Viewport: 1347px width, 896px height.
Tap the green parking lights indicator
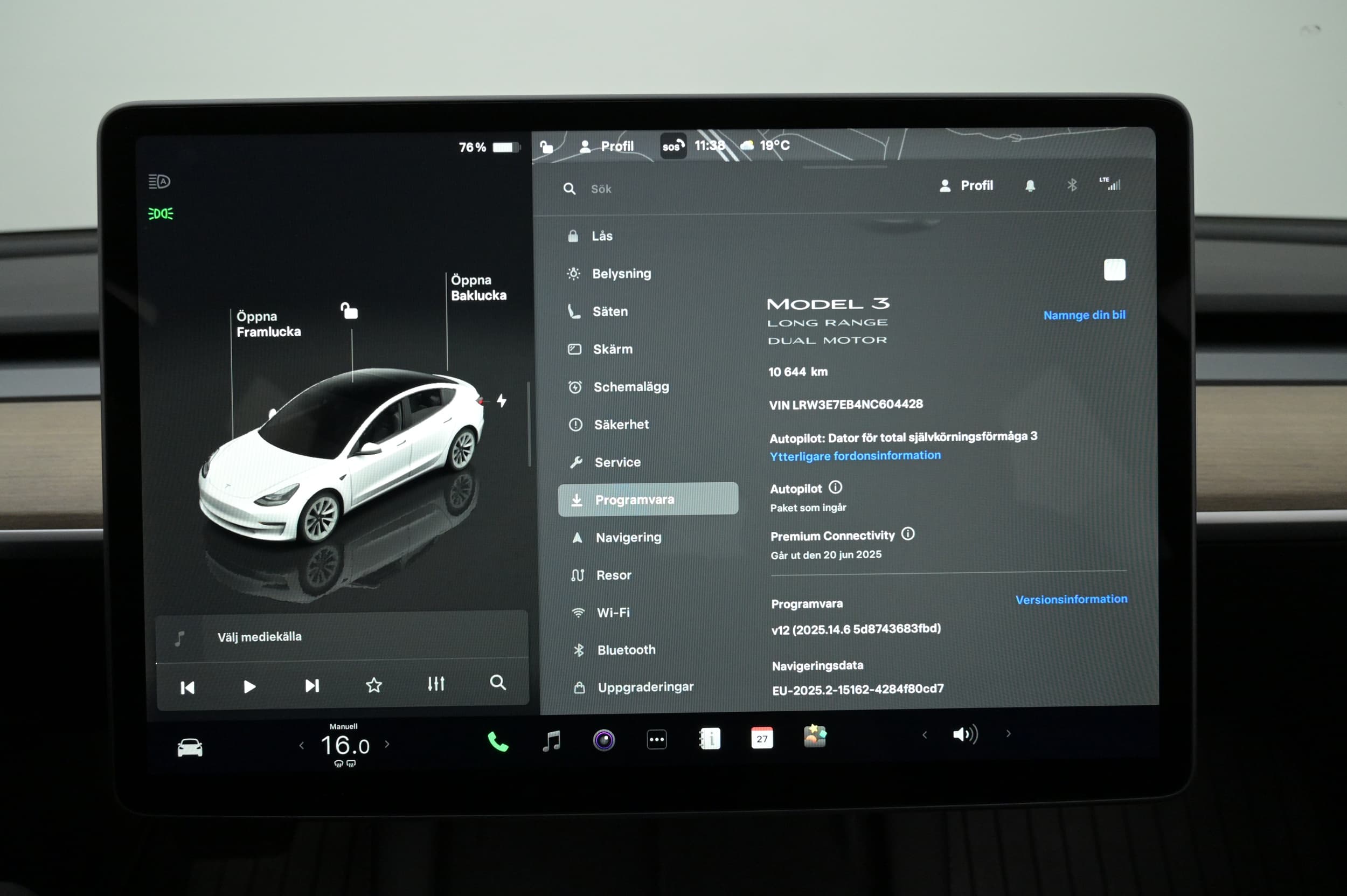pos(161,214)
